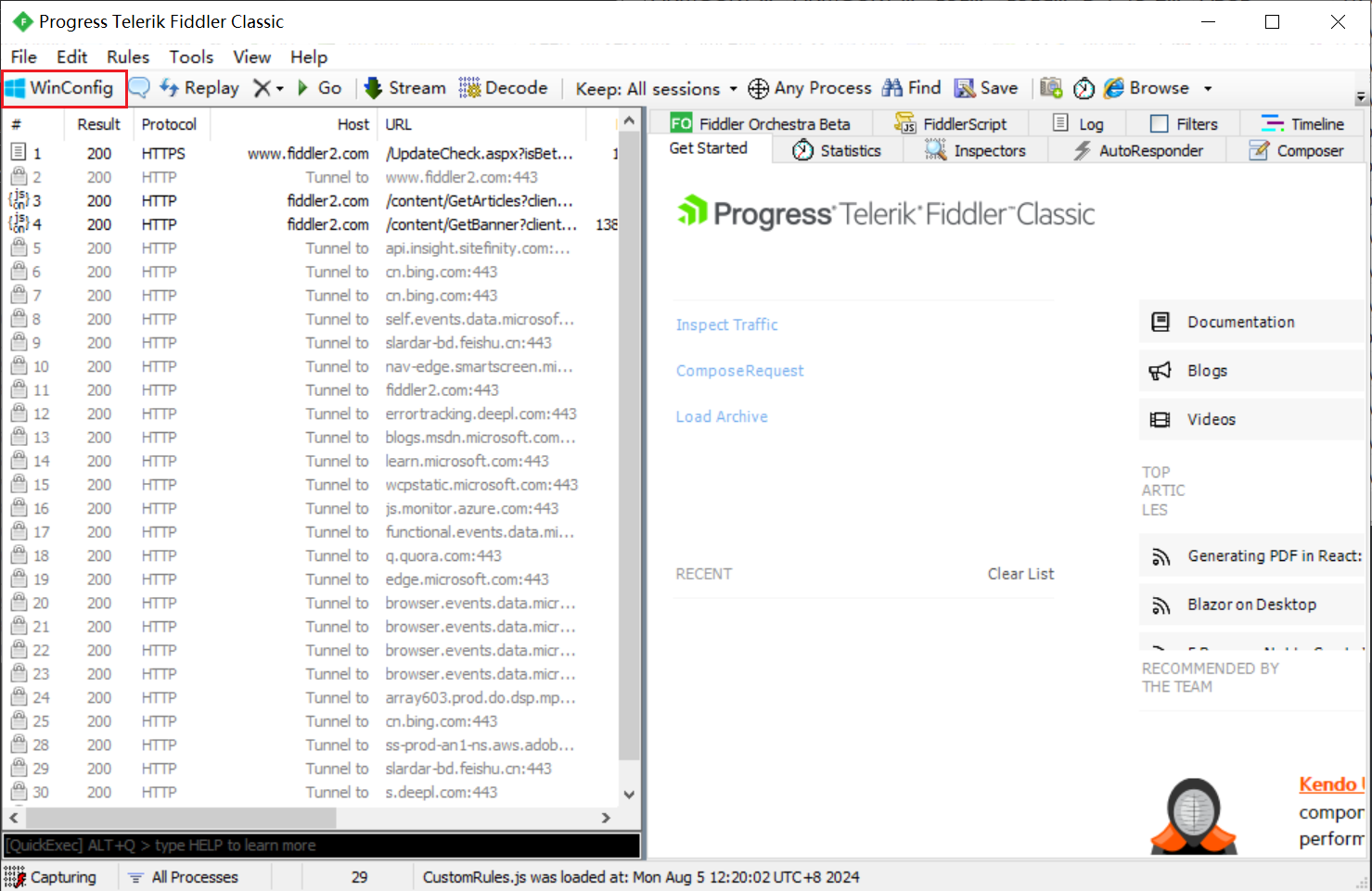Screen dimensions: 1372x891
Task: Open the Keep: All sessions dropdown
Action: pos(656,89)
